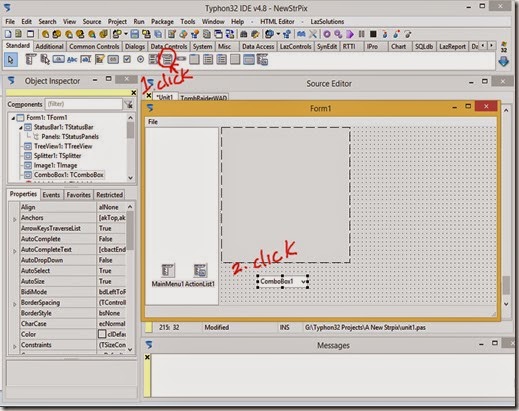Open the Project menu
Image resolution: width=519 pixels, height=411 pixels.
(x=117, y=22)
